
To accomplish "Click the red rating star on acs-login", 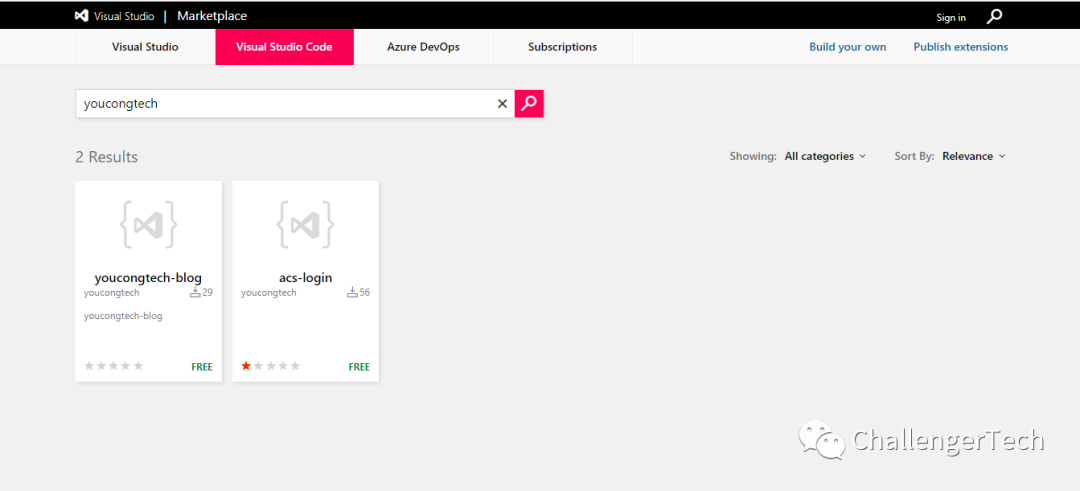I will [x=246, y=366].
